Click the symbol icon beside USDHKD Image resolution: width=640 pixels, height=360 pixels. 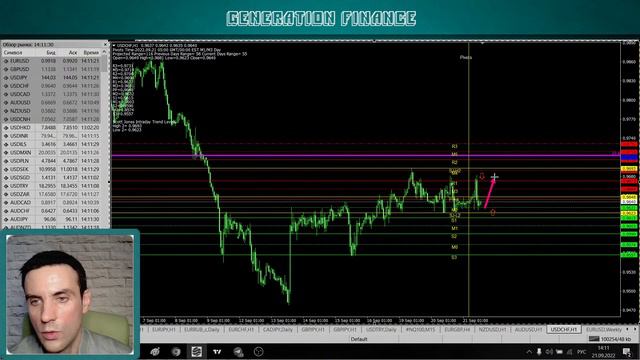pos(6,128)
